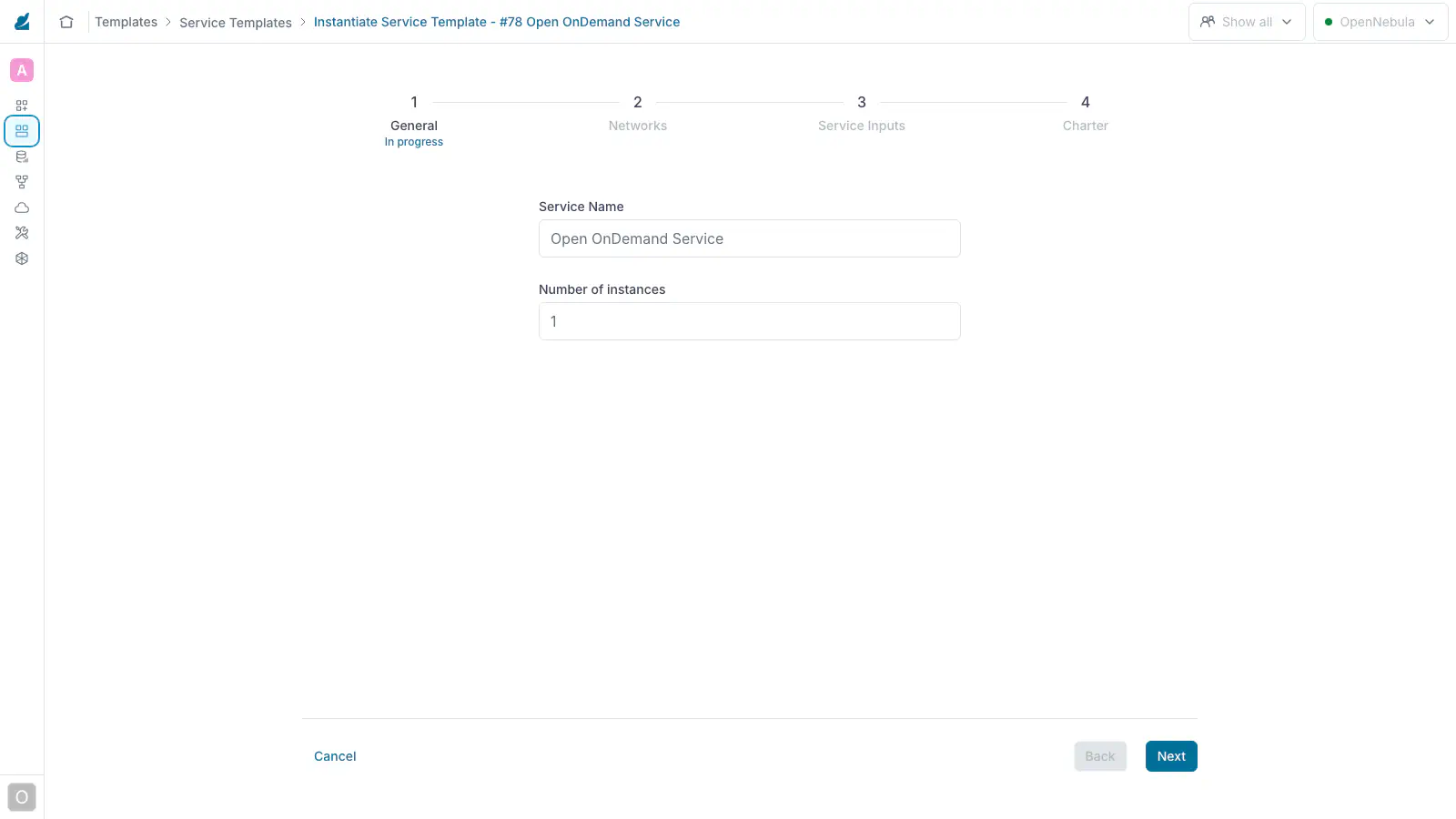Open the storage database icon in sidebar
The height and width of the screenshot is (819, 1456).
[x=22, y=157]
